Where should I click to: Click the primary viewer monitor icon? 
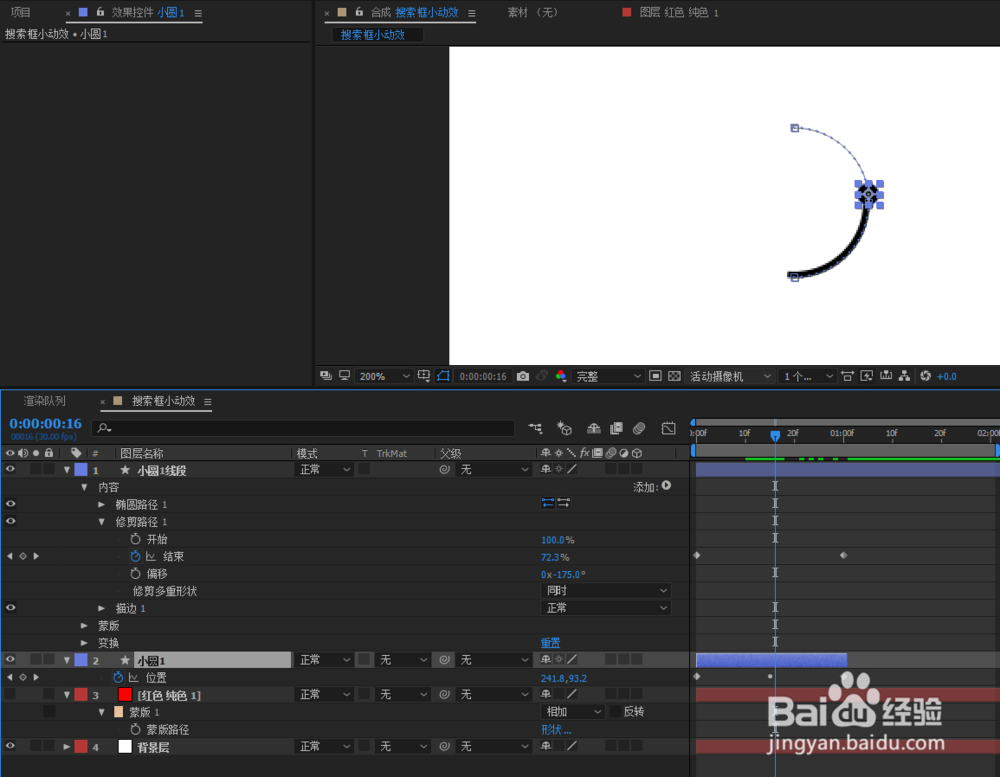click(x=344, y=376)
